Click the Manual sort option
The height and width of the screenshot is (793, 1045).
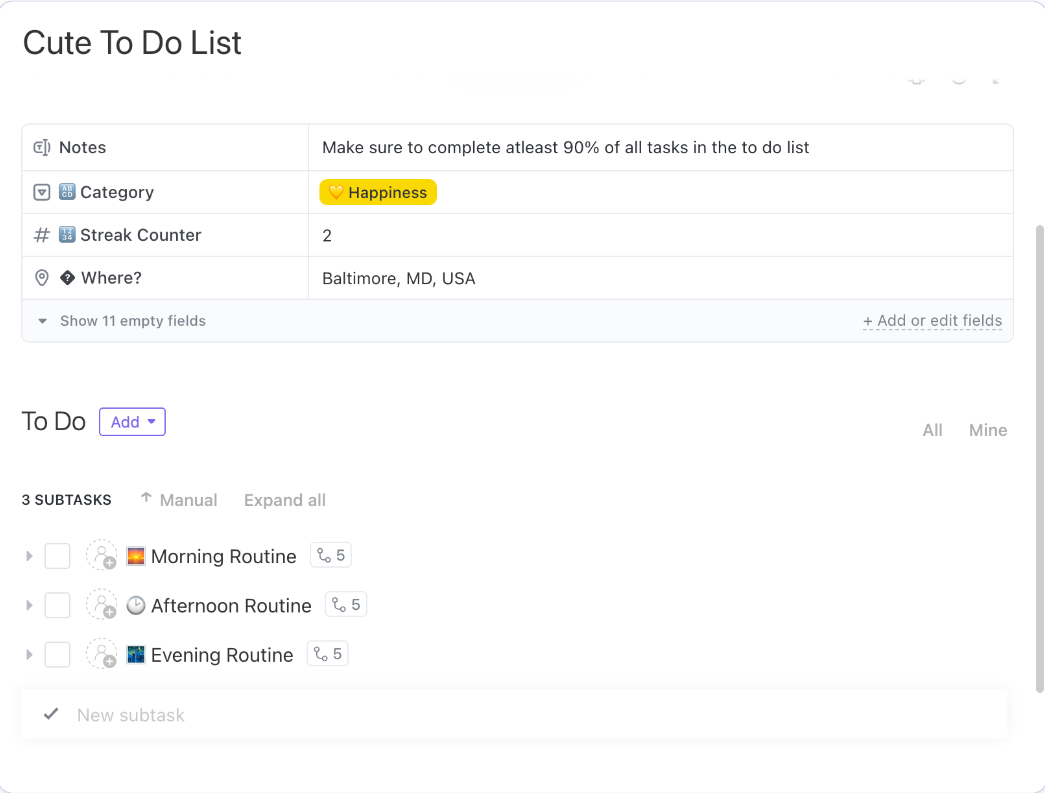point(189,500)
